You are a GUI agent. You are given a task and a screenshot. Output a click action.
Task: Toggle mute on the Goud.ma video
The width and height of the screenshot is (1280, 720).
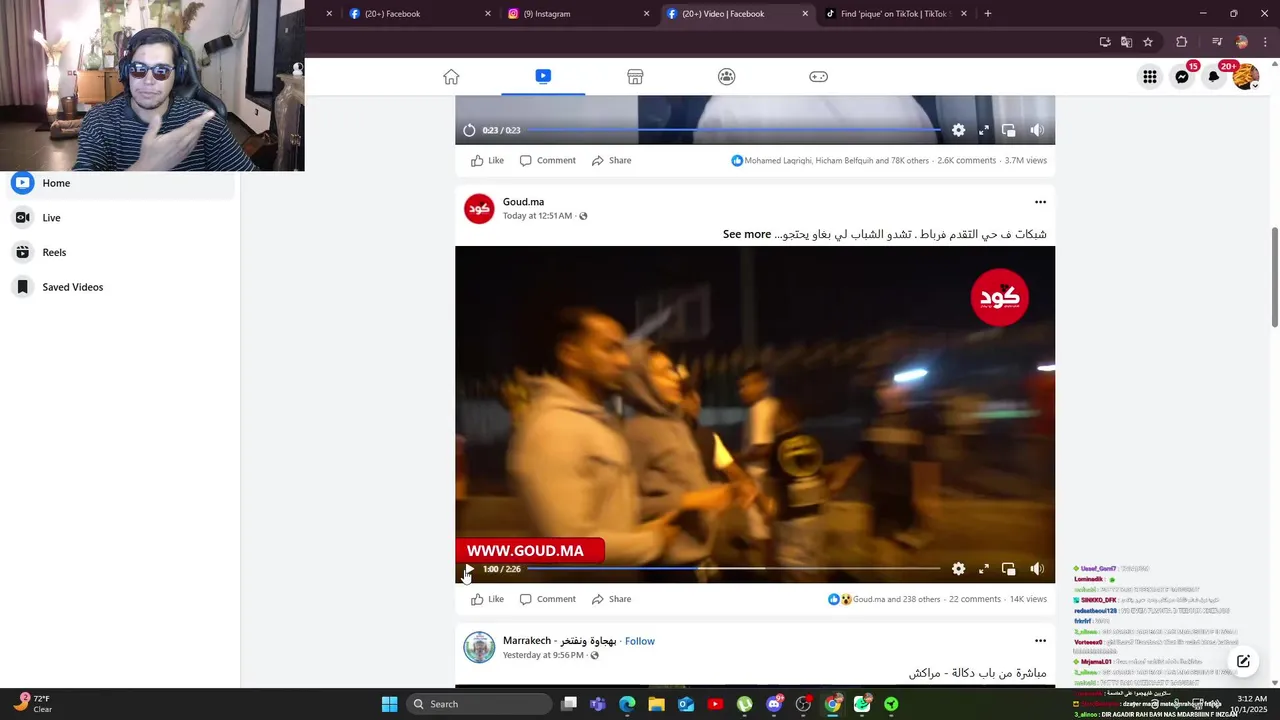point(1037,569)
